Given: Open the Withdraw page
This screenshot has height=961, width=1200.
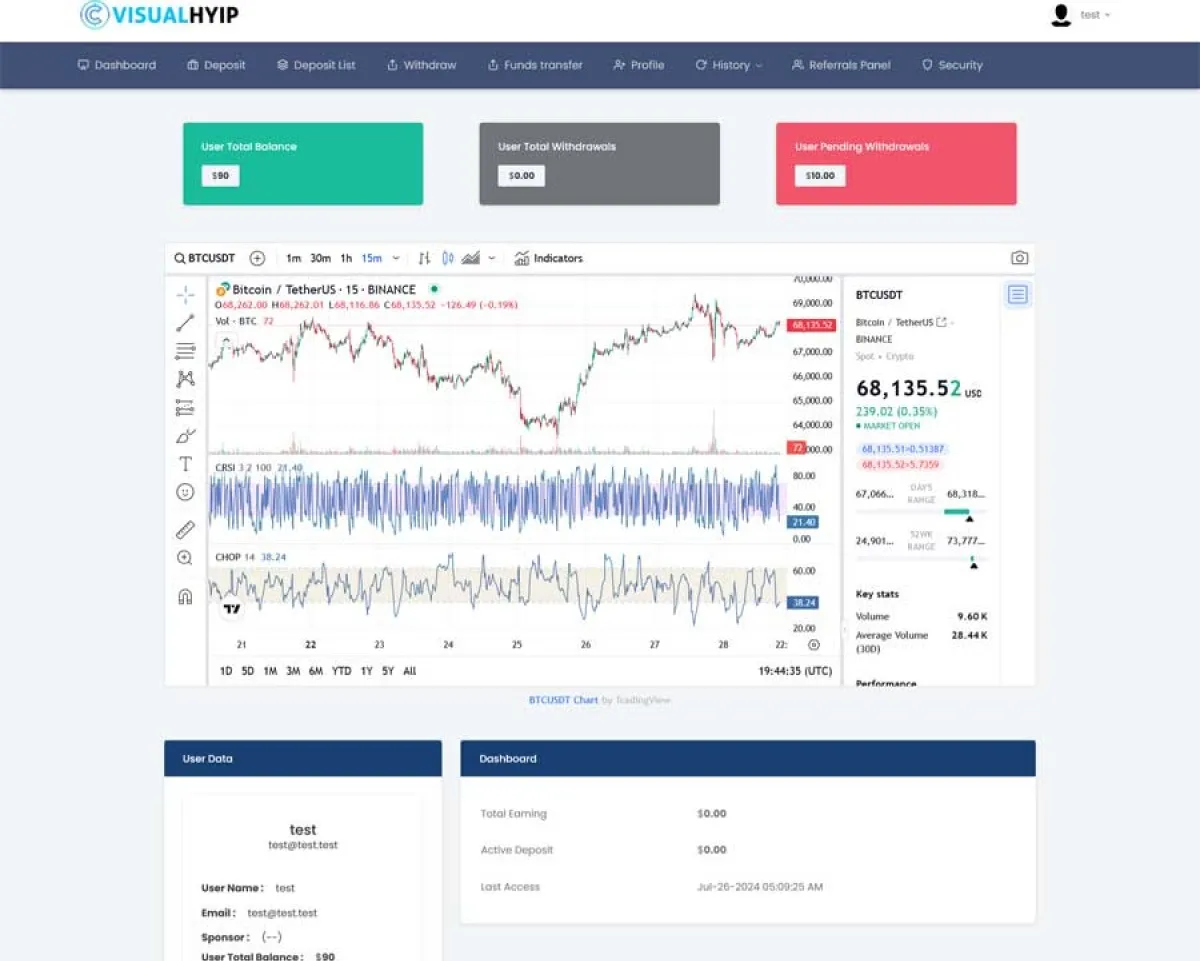Looking at the screenshot, I should tap(421, 65).
